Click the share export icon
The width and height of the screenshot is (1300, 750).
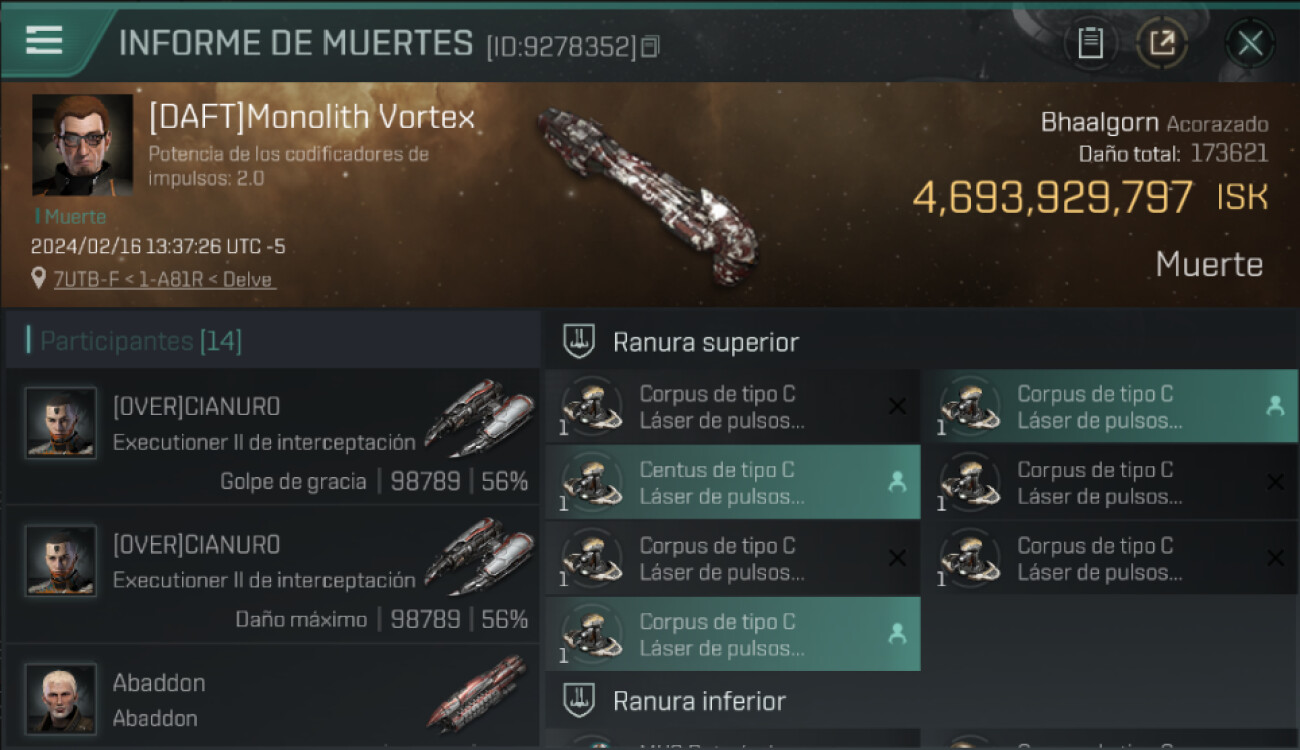coord(1162,43)
